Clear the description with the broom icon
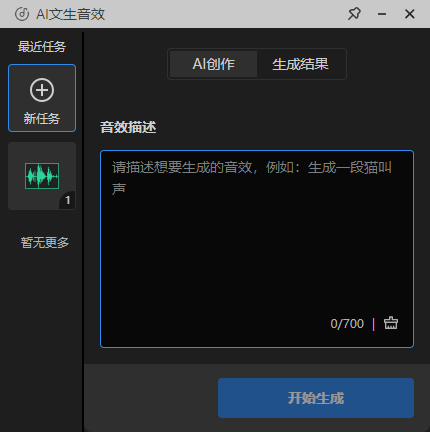This screenshot has width=430, height=432. [391, 323]
